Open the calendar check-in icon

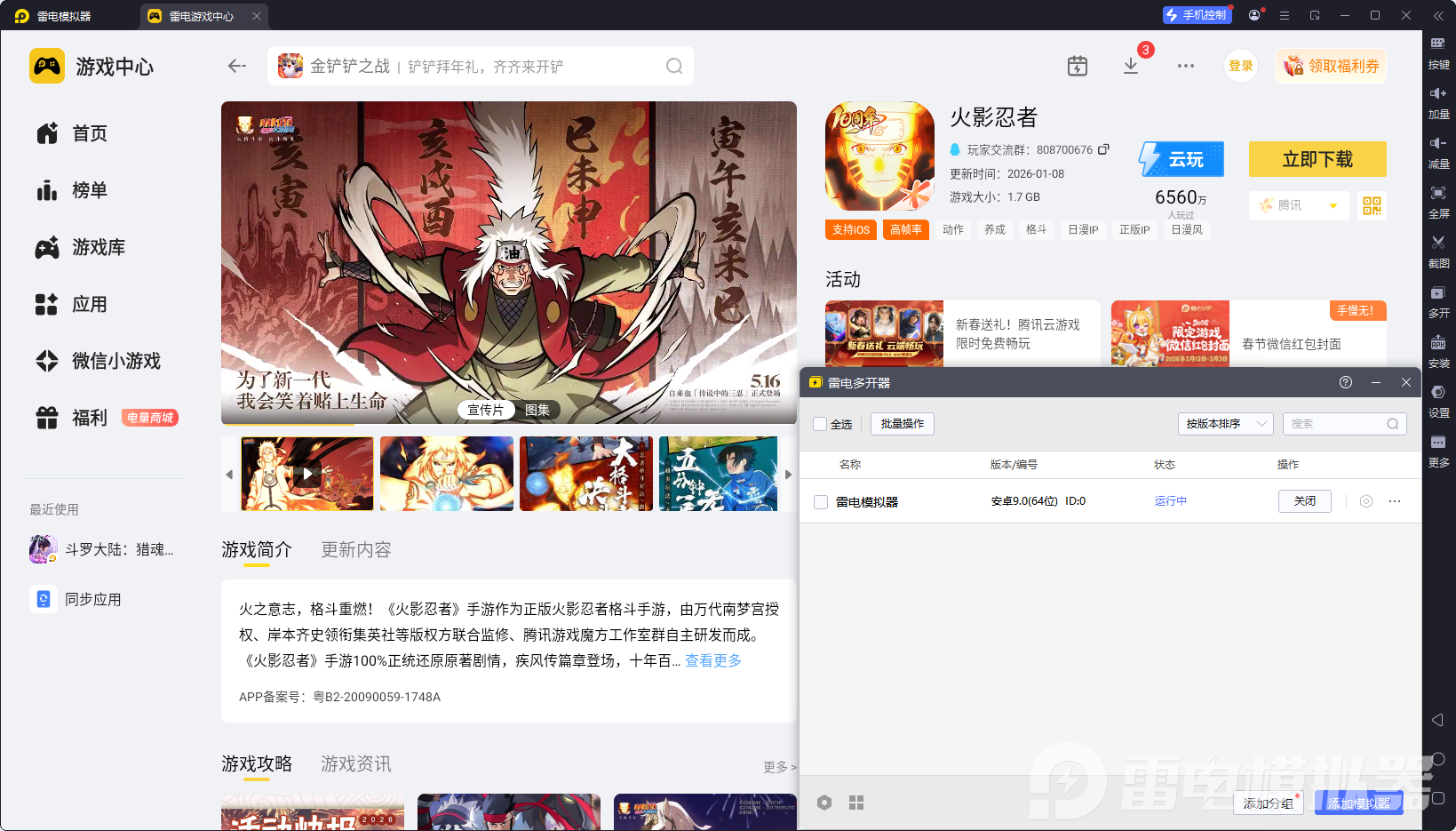coord(1077,66)
